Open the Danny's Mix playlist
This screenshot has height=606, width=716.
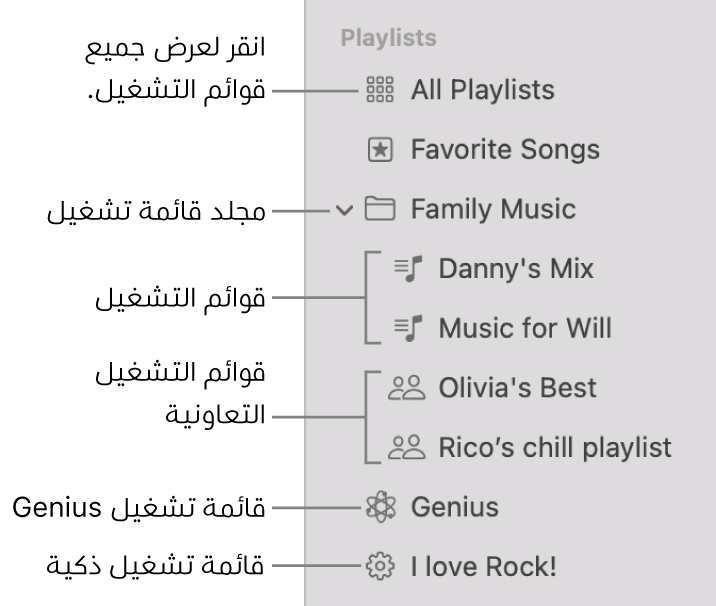coord(516,269)
